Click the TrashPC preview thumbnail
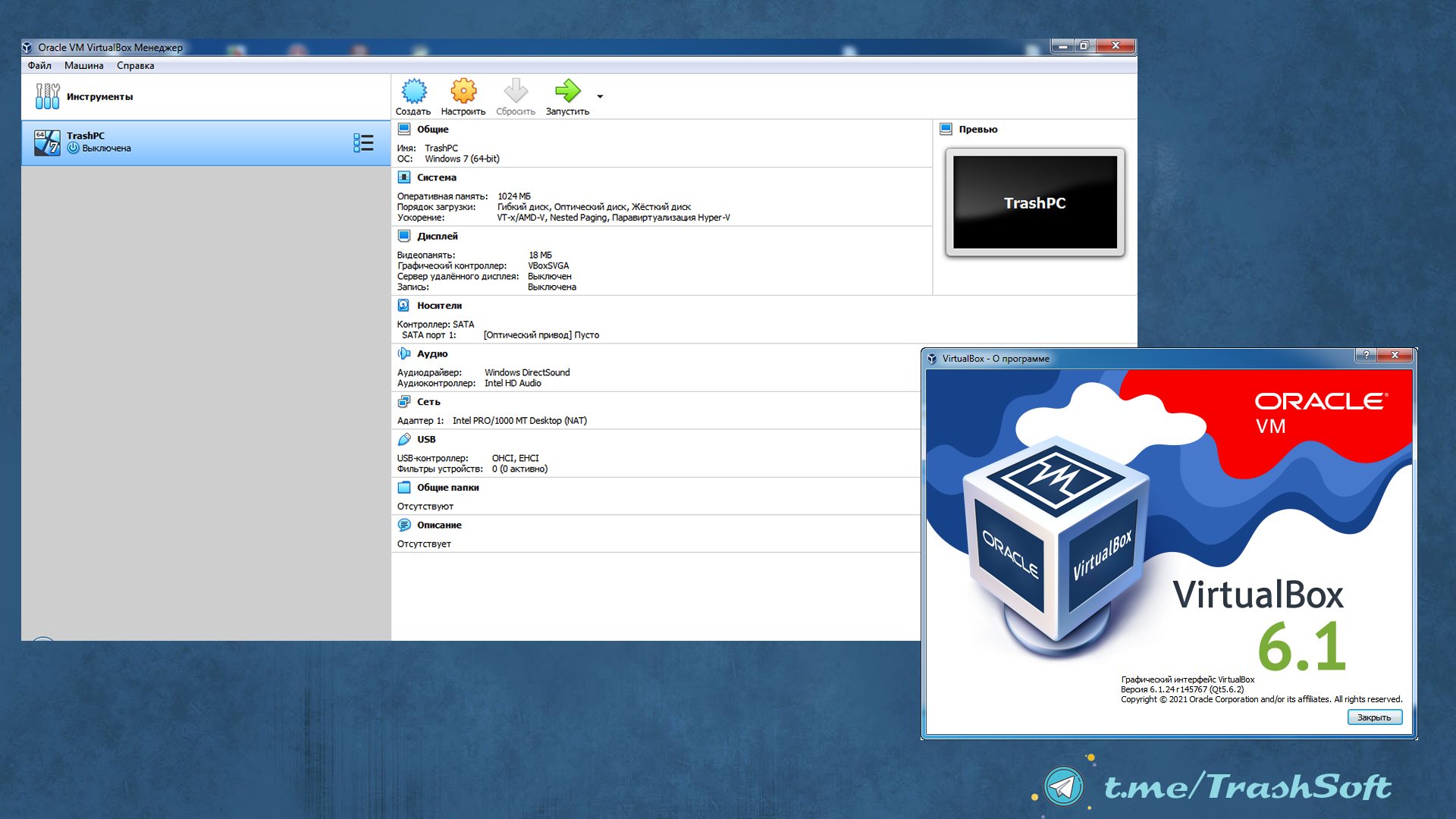Viewport: 1456px width, 819px height. point(1034,202)
